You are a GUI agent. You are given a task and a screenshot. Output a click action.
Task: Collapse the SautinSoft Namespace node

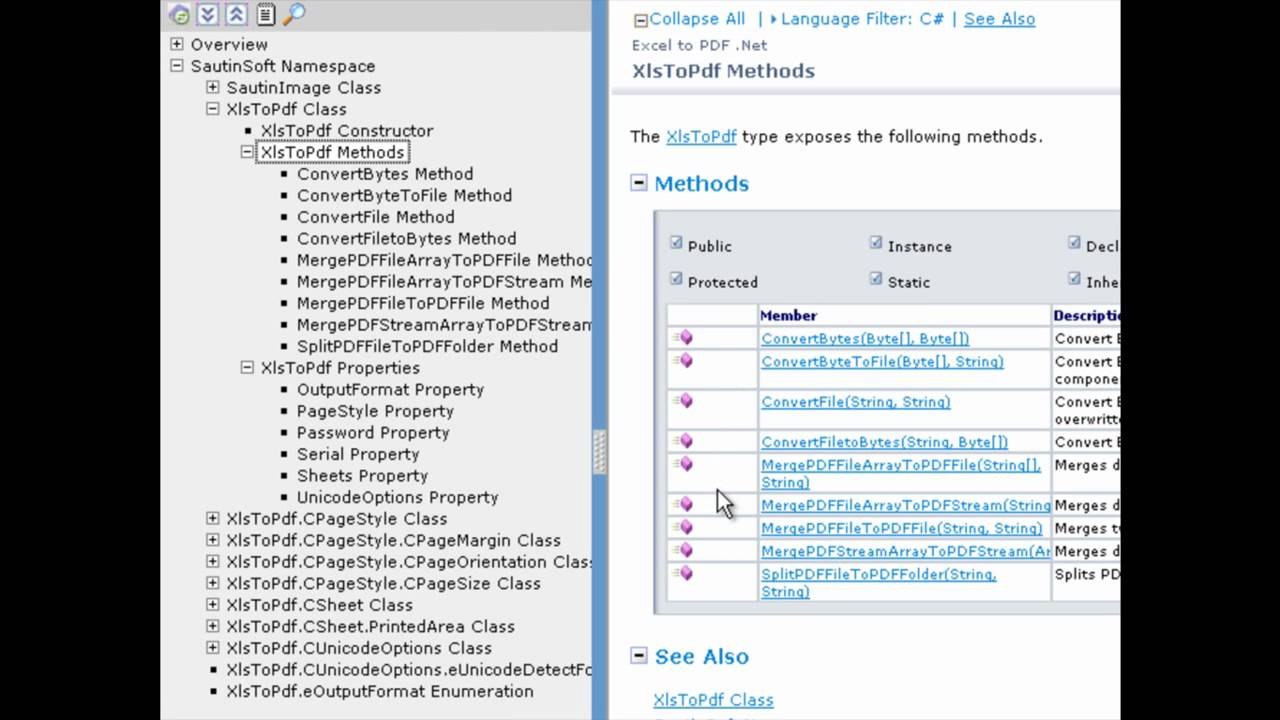click(x=177, y=66)
